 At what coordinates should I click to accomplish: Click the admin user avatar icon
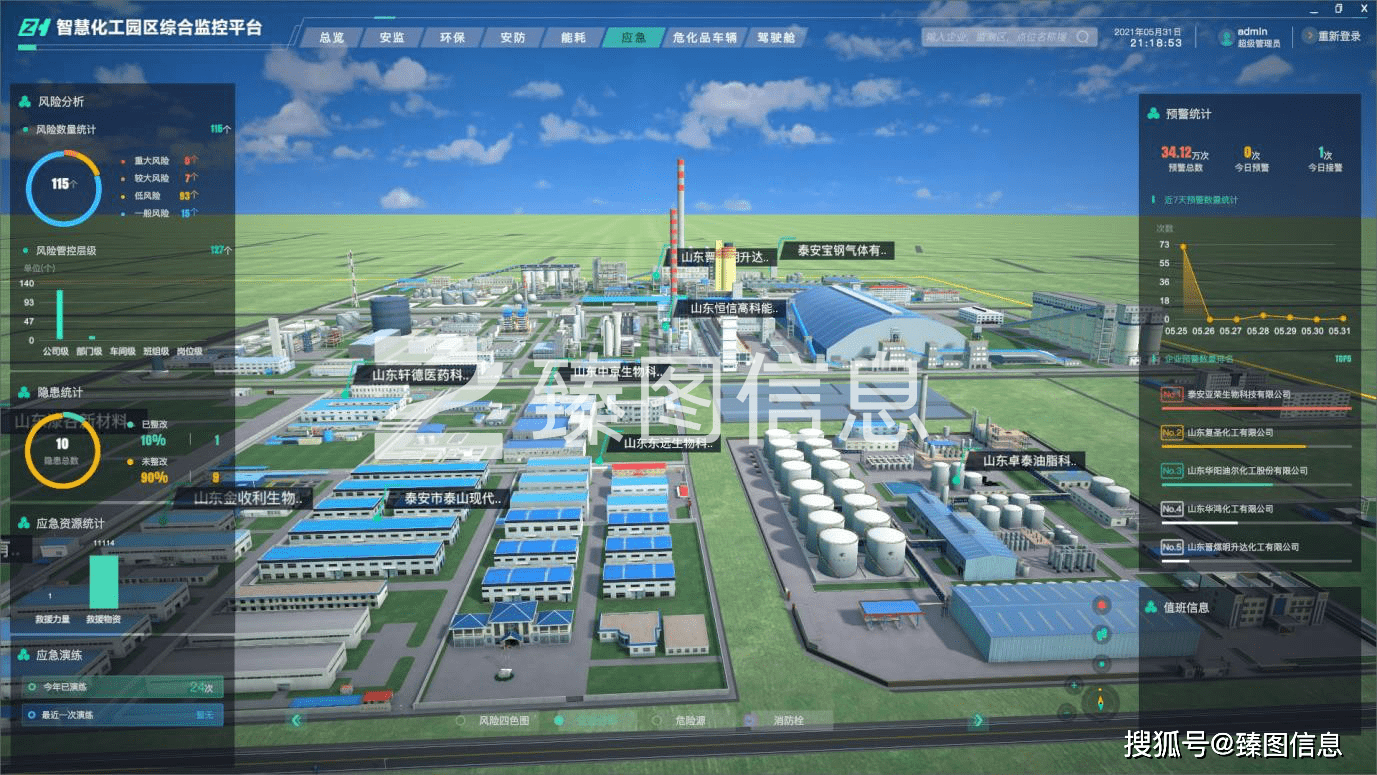pyautogui.click(x=1226, y=37)
